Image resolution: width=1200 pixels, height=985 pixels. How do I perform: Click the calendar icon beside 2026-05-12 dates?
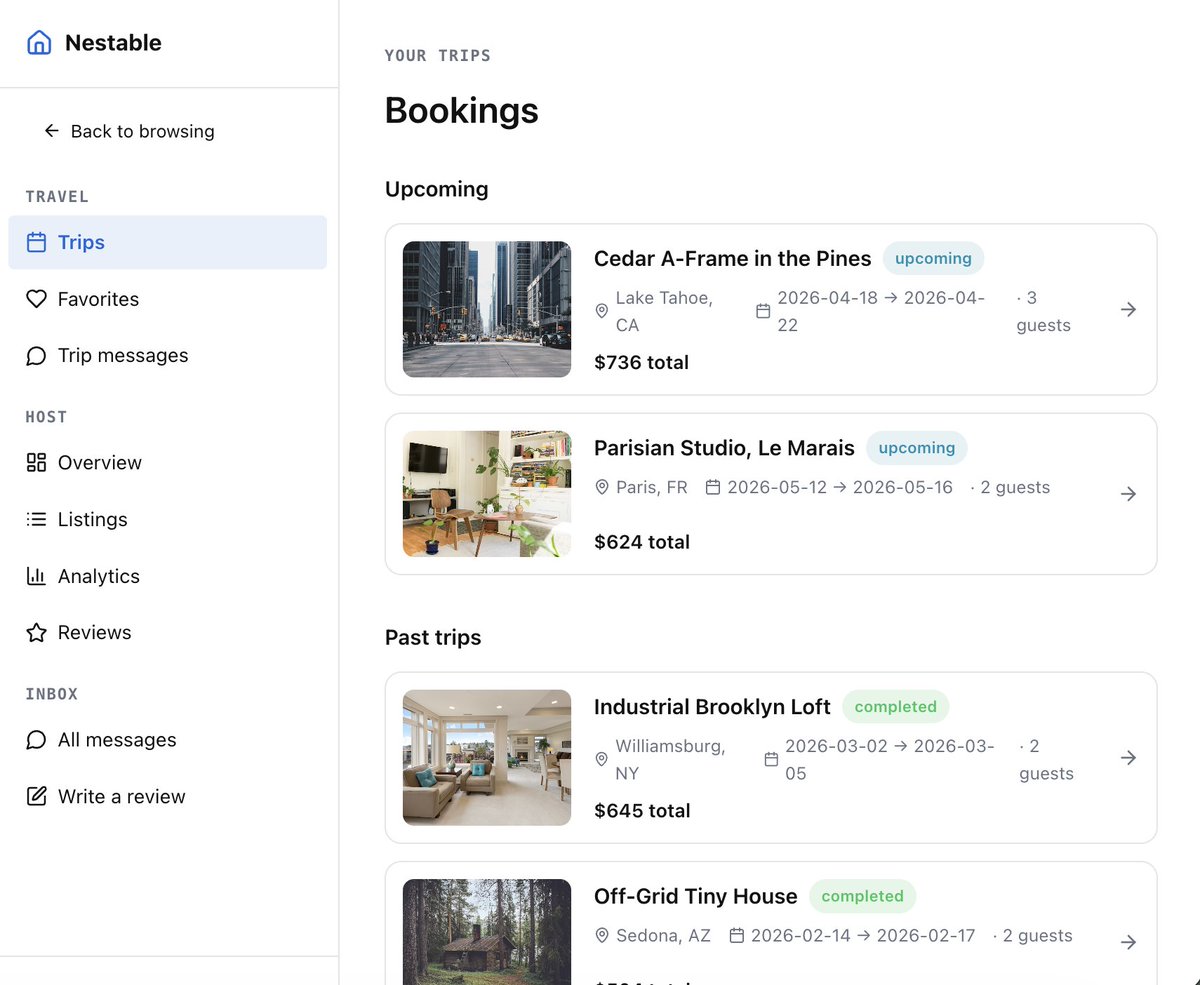point(713,487)
